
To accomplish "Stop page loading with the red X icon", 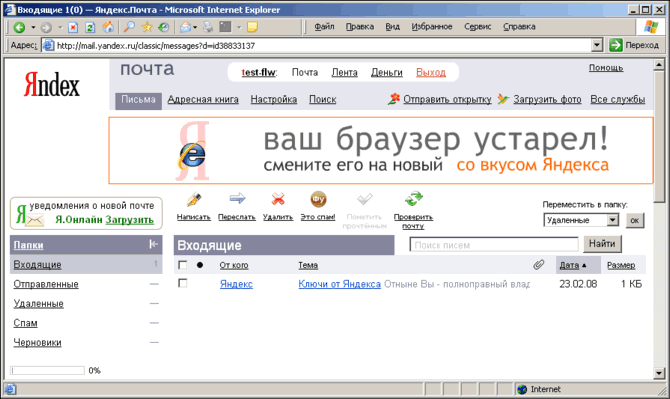I will tap(73, 27).
